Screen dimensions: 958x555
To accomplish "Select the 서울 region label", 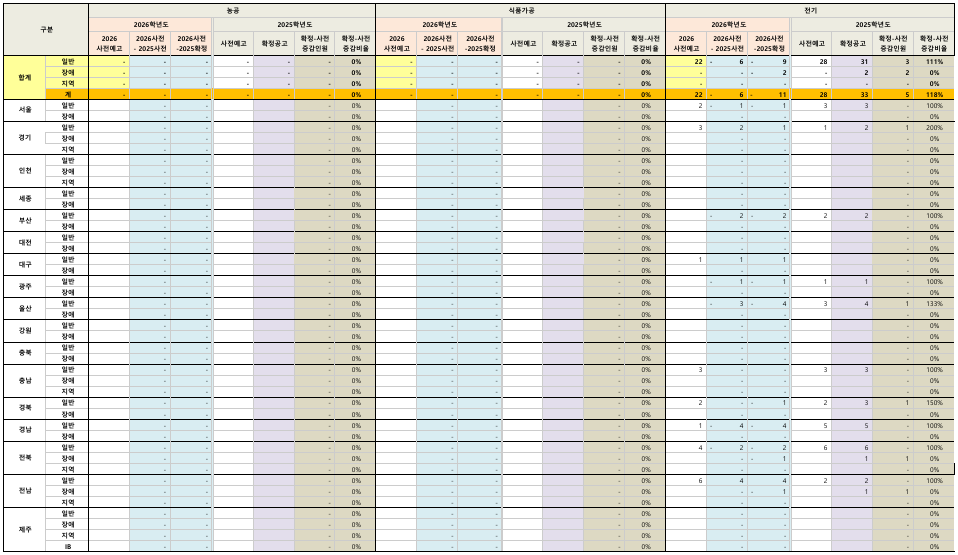I will pos(24,110).
